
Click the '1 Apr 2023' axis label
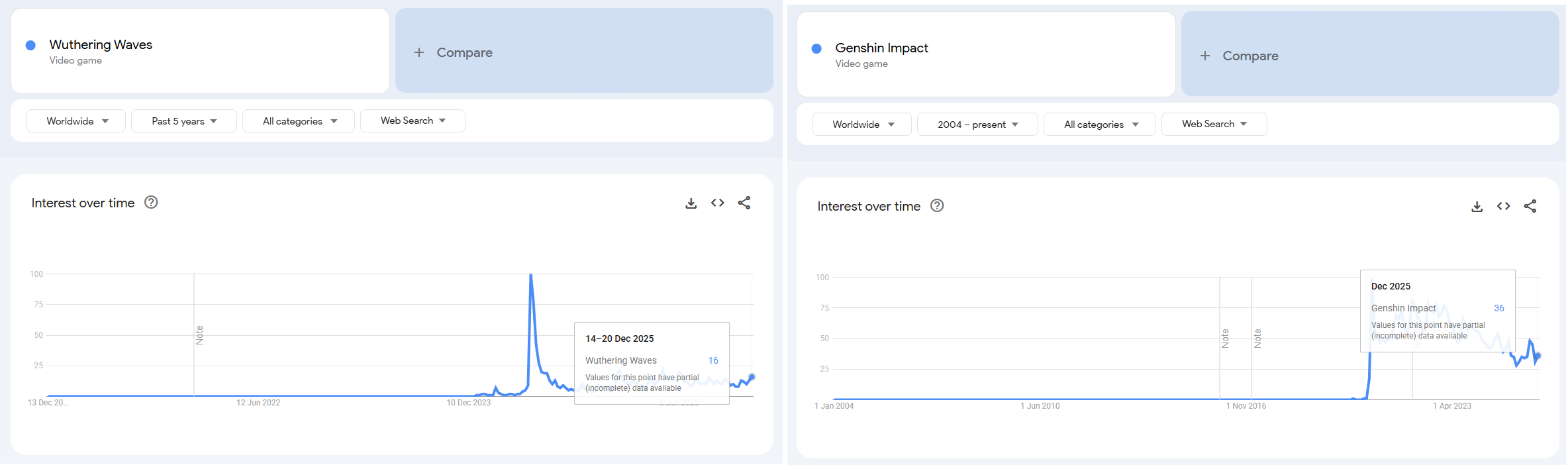pyautogui.click(x=1452, y=406)
